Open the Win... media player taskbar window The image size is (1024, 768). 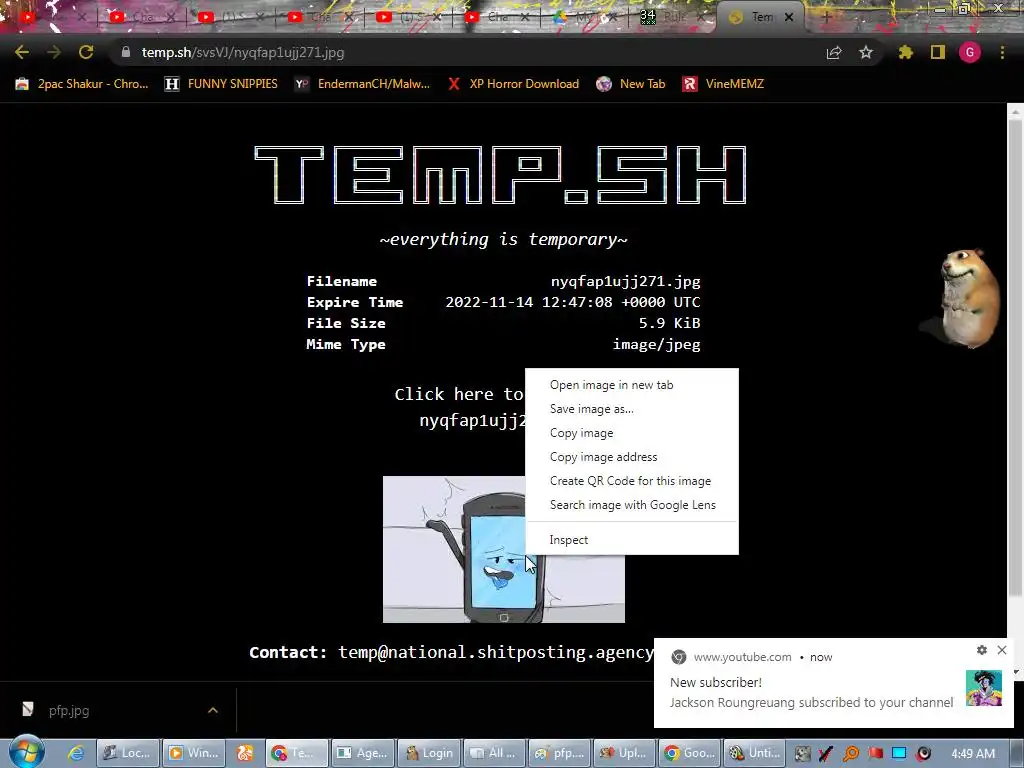(x=193, y=753)
